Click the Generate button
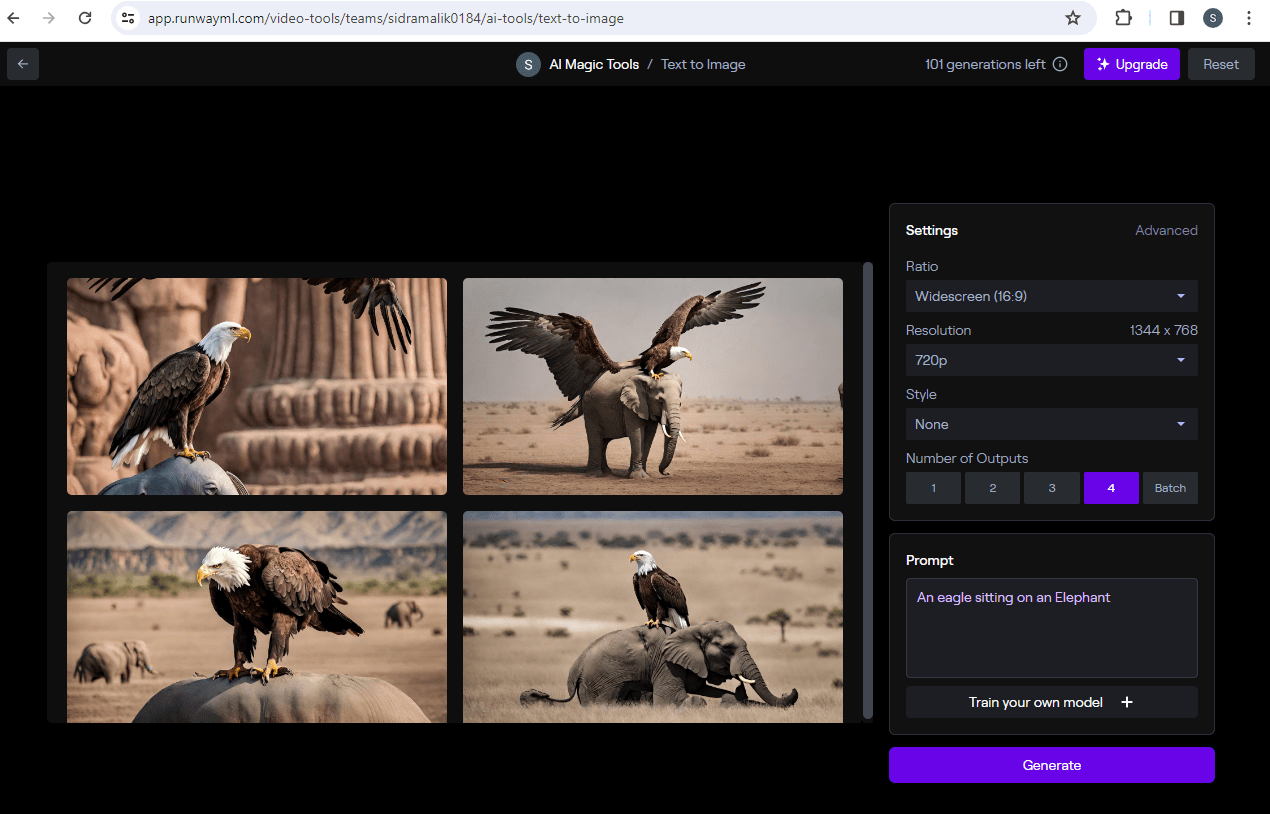 coord(1051,765)
